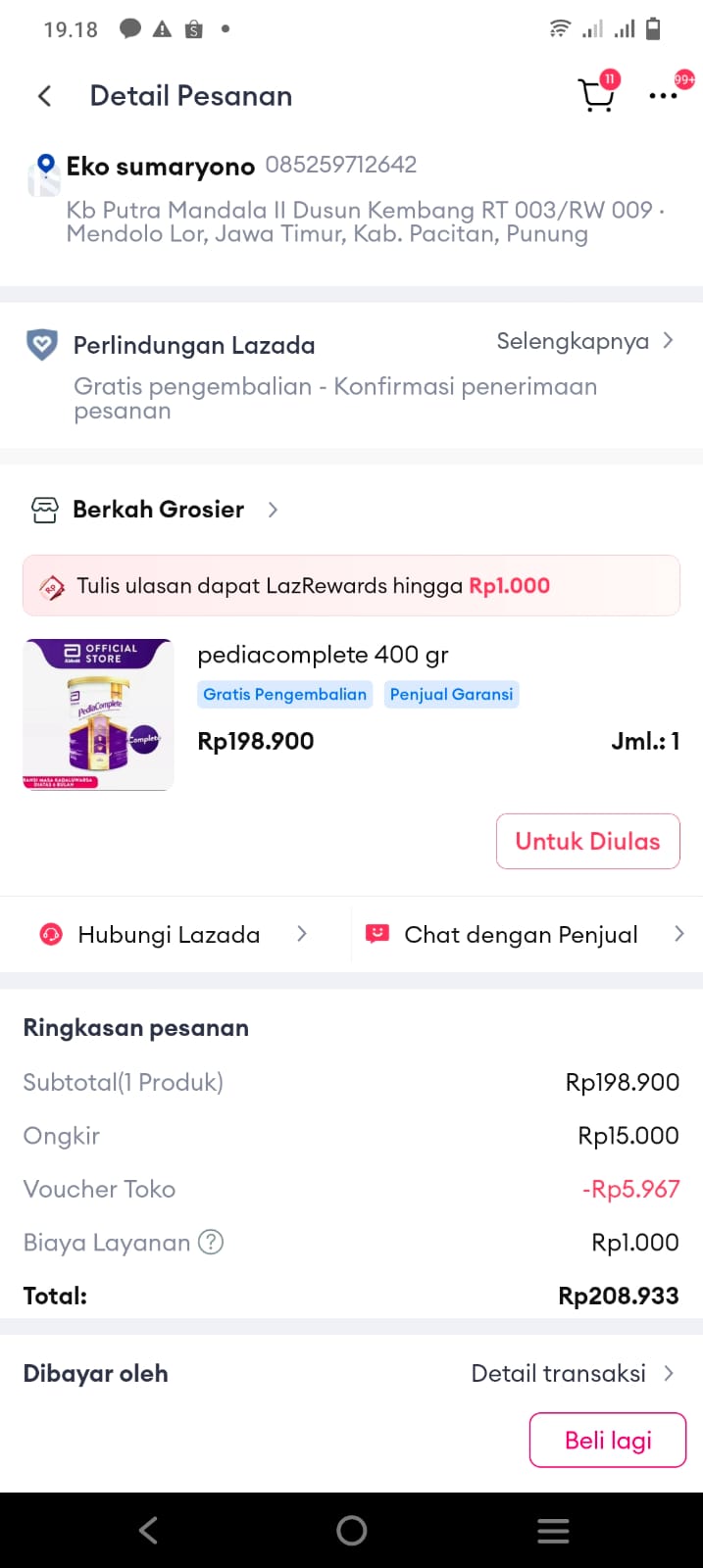The height and width of the screenshot is (1568, 703).
Task: Open Hubungi Lazada support option
Action: click(169, 935)
